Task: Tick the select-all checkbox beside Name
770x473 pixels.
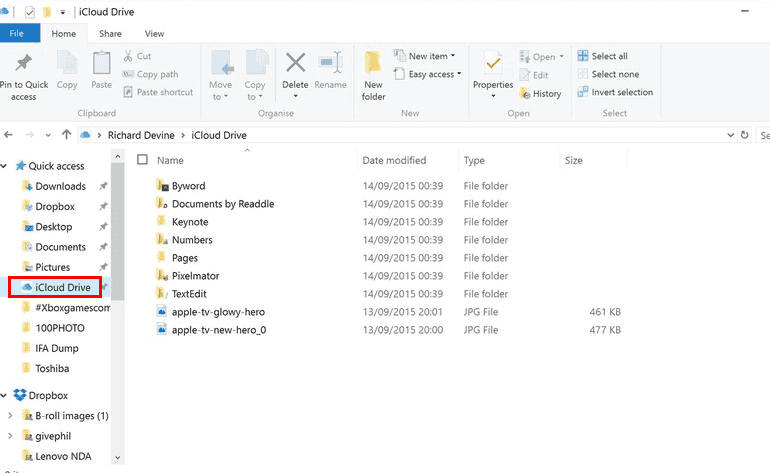Action: click(142, 160)
